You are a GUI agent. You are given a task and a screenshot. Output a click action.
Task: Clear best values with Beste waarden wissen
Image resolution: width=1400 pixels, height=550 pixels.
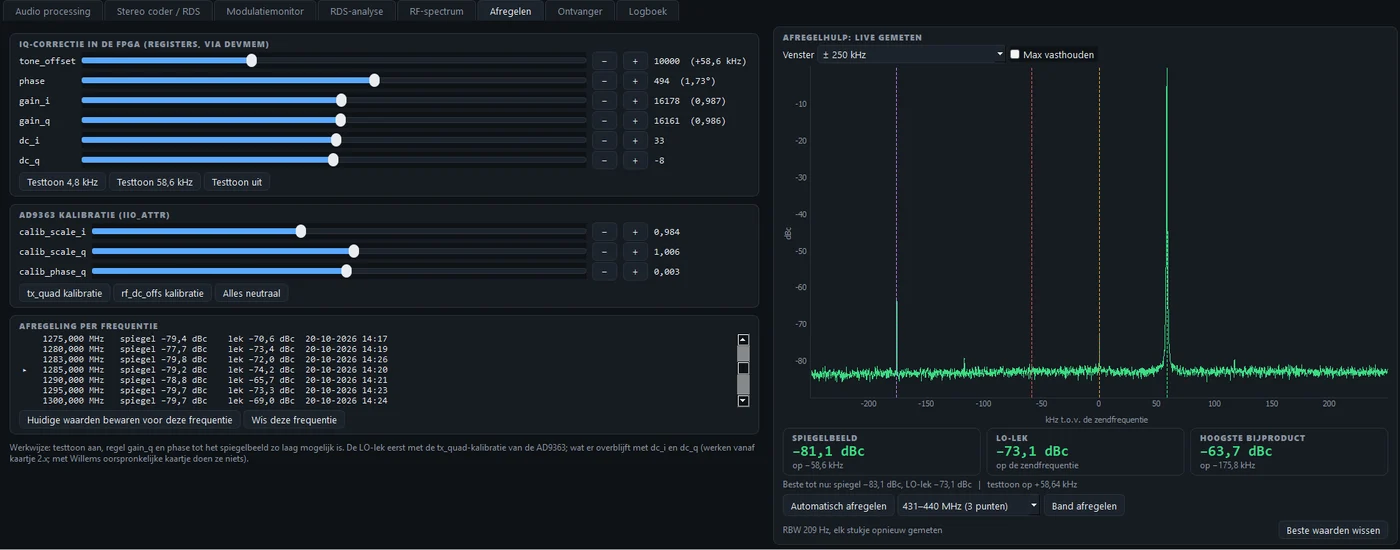tap(1333, 531)
